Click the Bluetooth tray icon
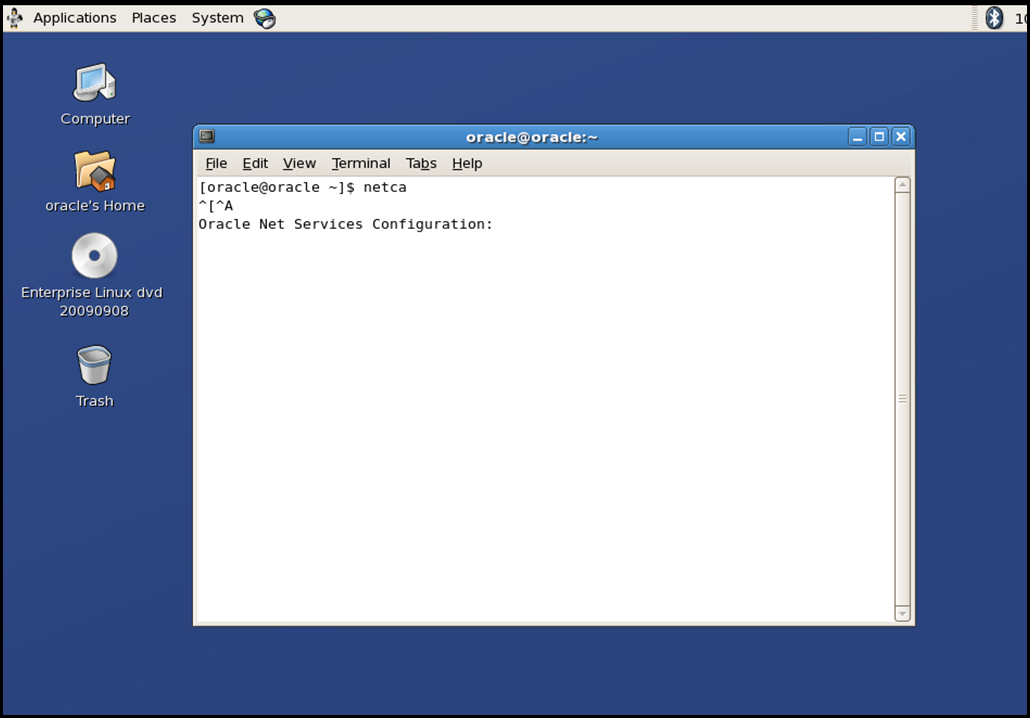The width and height of the screenshot is (1030, 718). coord(994,18)
